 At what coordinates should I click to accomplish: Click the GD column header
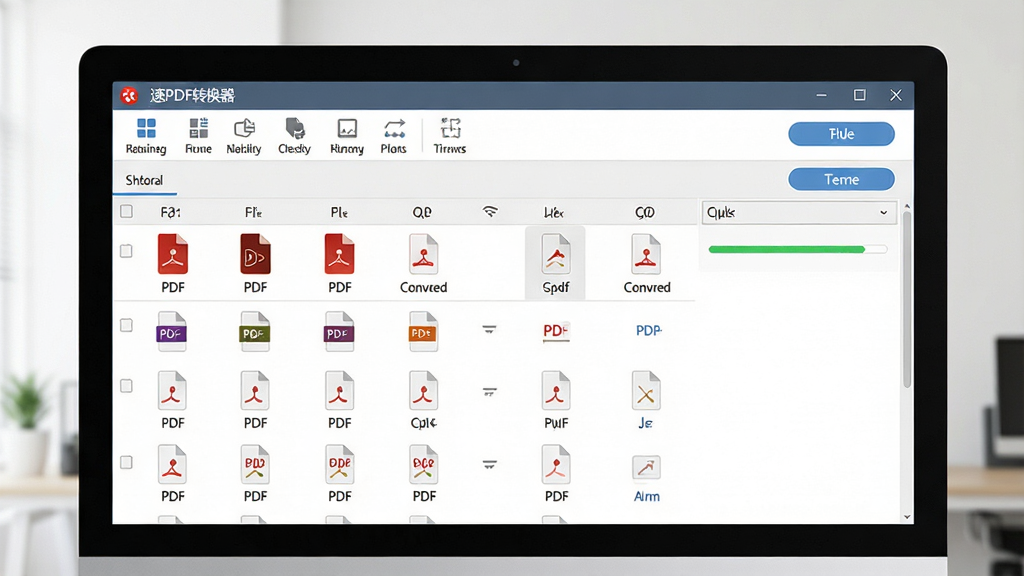(645, 212)
